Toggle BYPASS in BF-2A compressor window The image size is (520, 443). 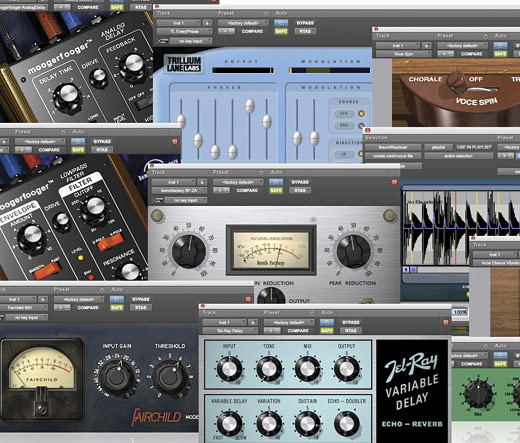300,182
